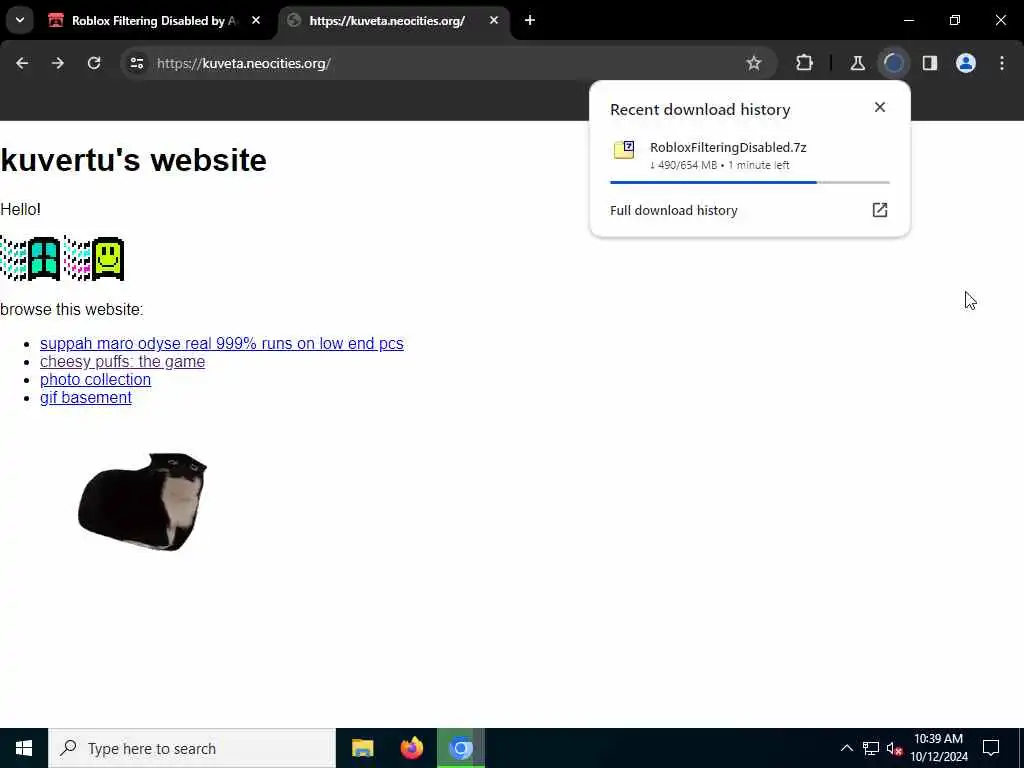
Task: Open the clock showing 10:39 AM
Action: [x=939, y=748]
